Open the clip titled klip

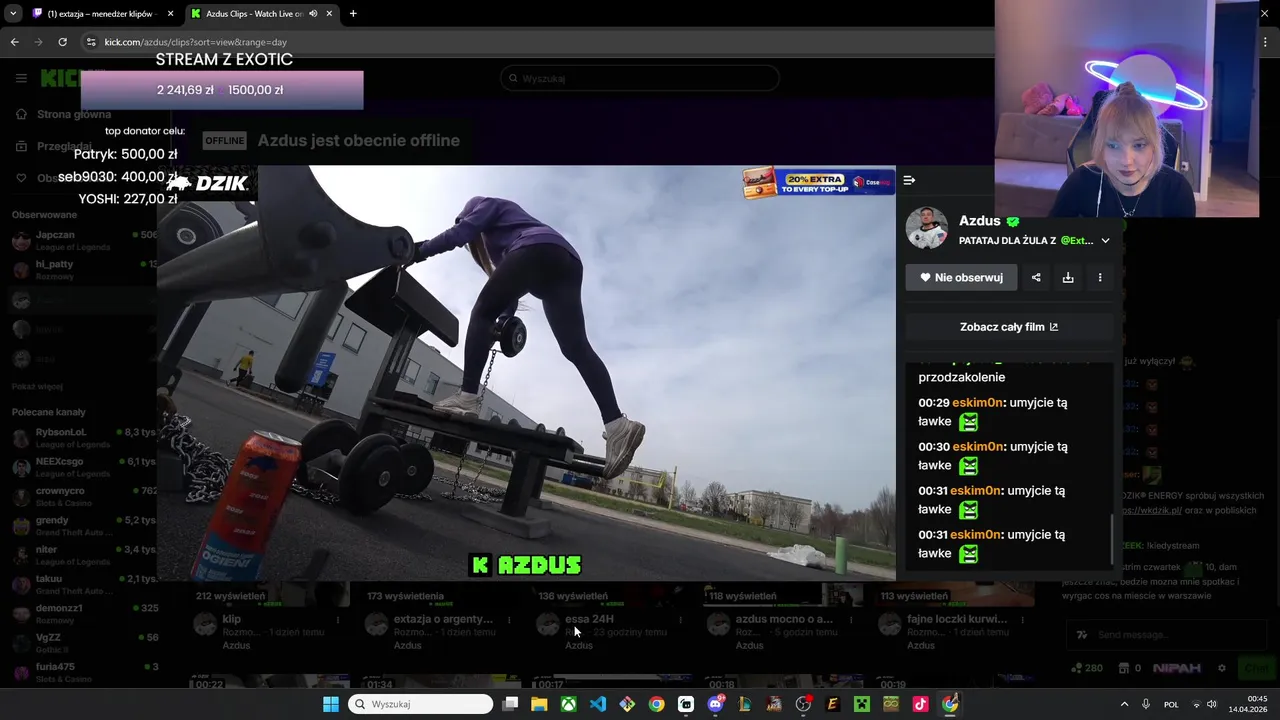tap(232, 619)
